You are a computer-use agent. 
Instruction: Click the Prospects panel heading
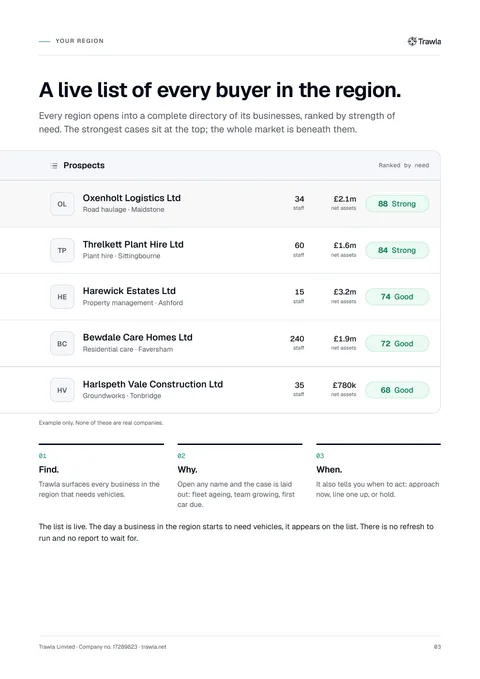pyautogui.click(x=84, y=165)
